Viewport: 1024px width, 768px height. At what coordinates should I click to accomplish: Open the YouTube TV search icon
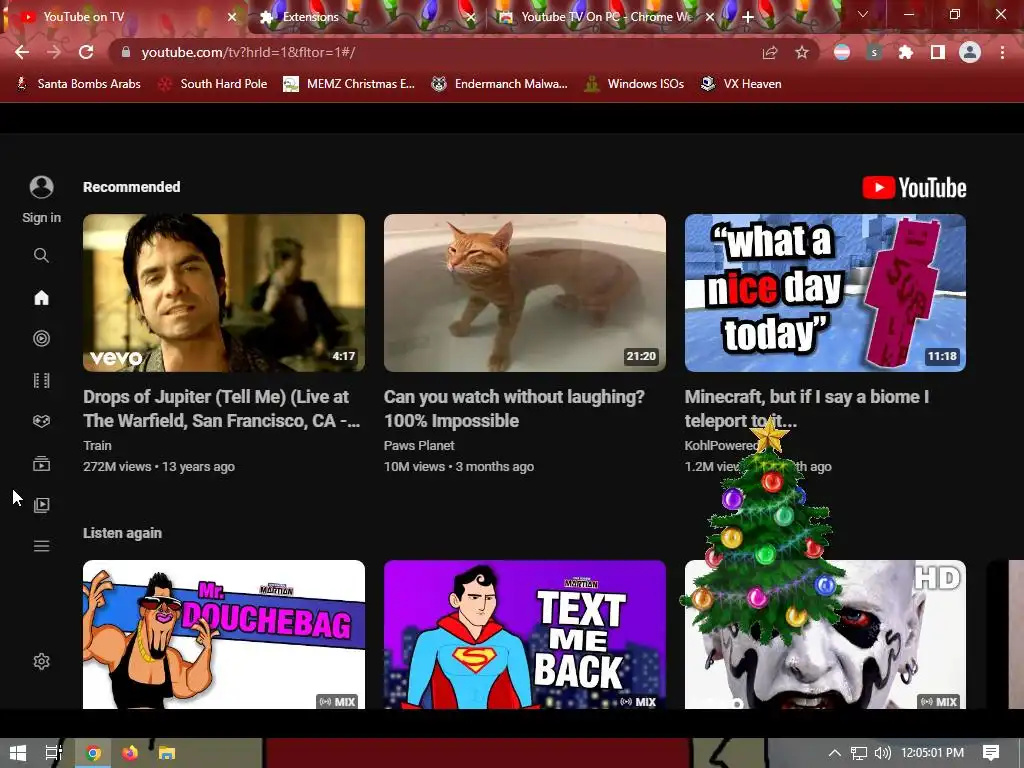(41, 255)
